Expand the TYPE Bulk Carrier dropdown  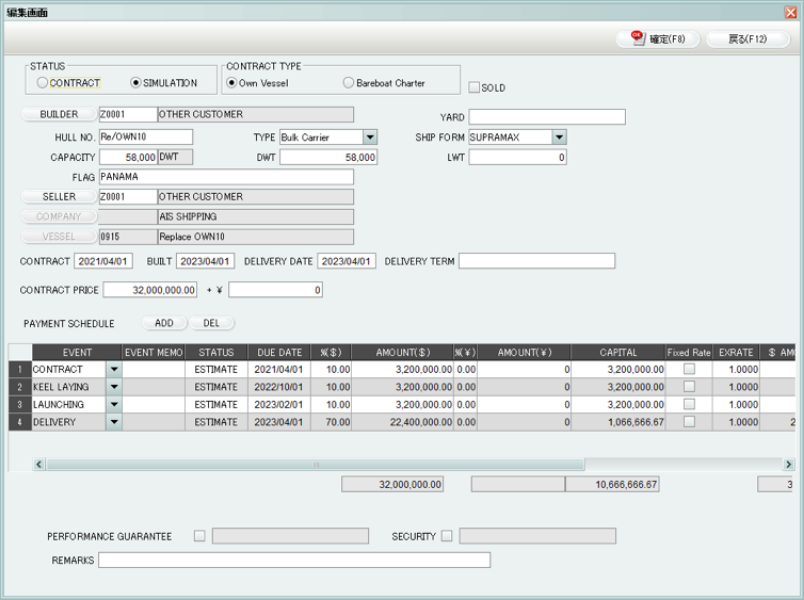point(369,137)
